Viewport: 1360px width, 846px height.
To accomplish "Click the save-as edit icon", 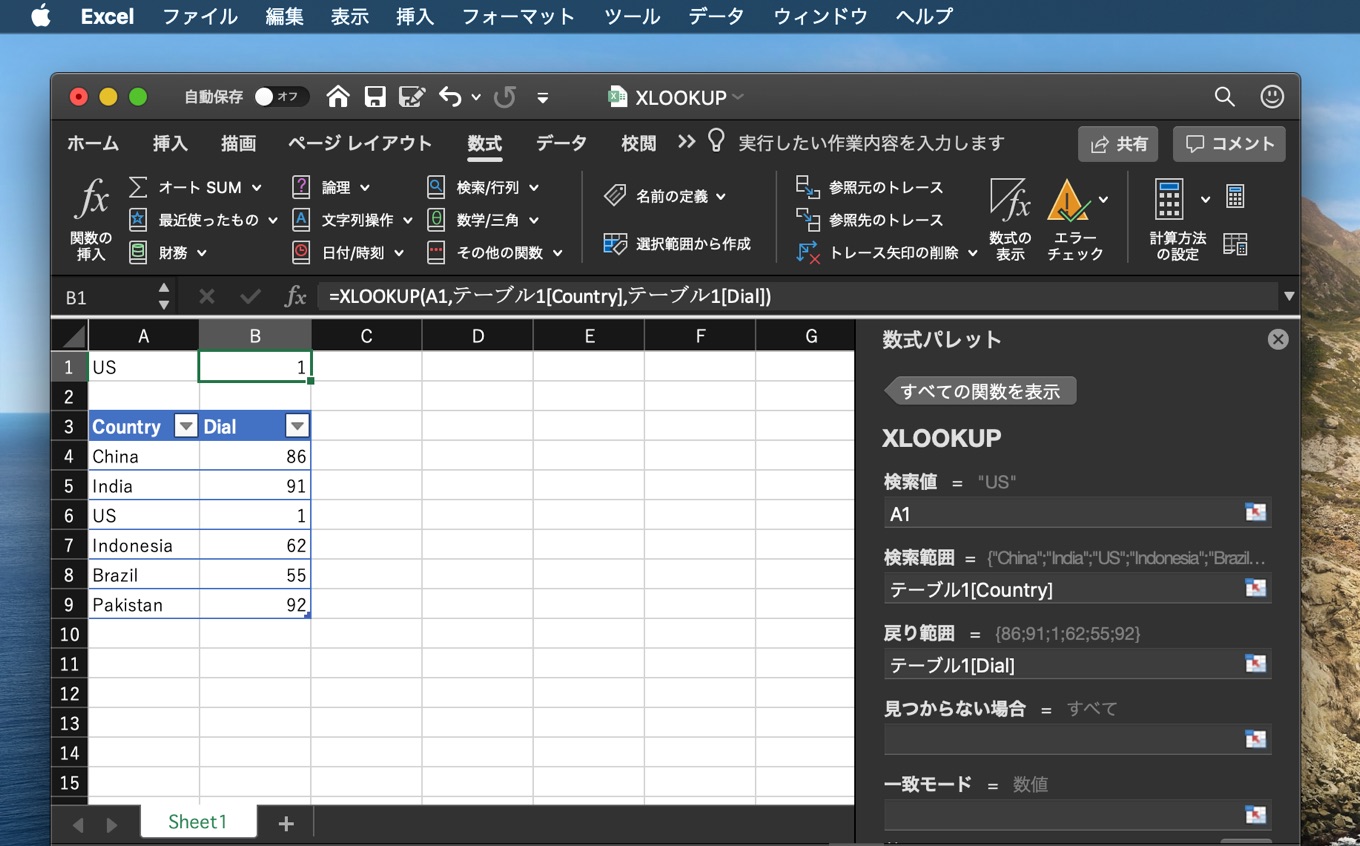I will point(412,97).
